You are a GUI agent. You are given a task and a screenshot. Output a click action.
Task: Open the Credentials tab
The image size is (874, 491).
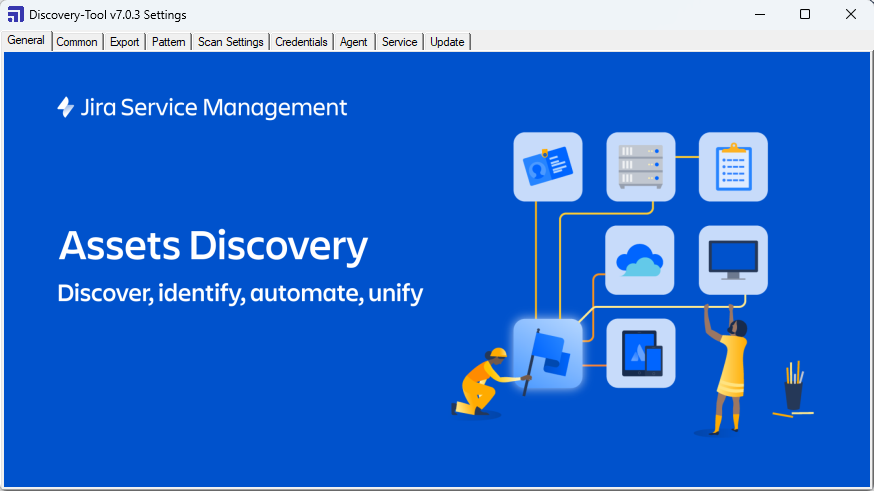[301, 42]
